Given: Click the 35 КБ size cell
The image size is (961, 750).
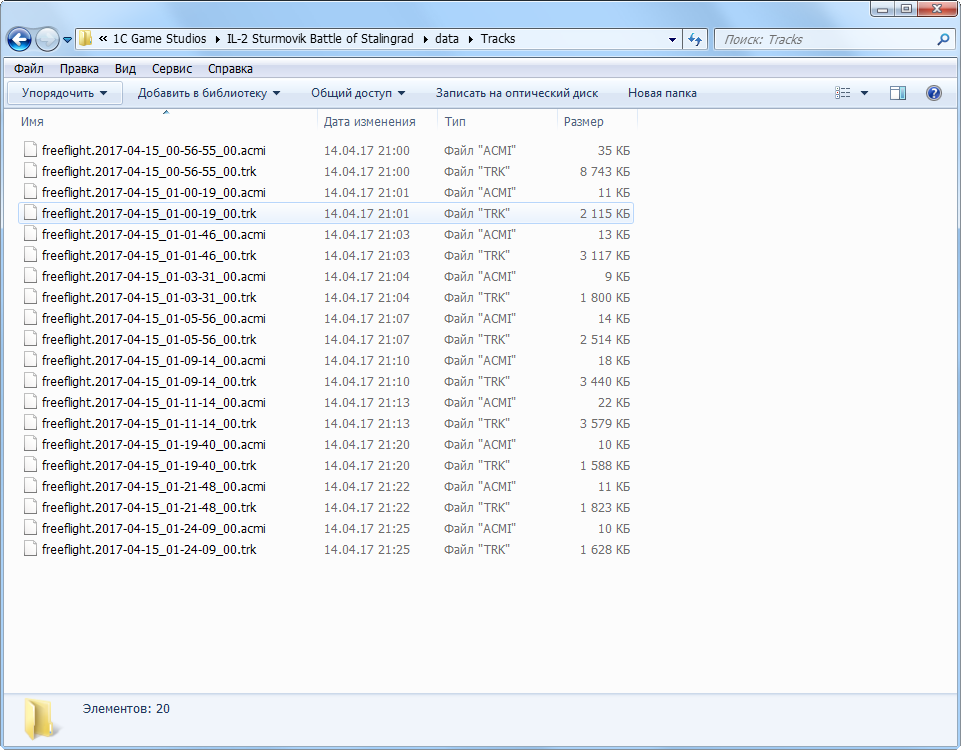Looking at the screenshot, I should click(x=613, y=151).
